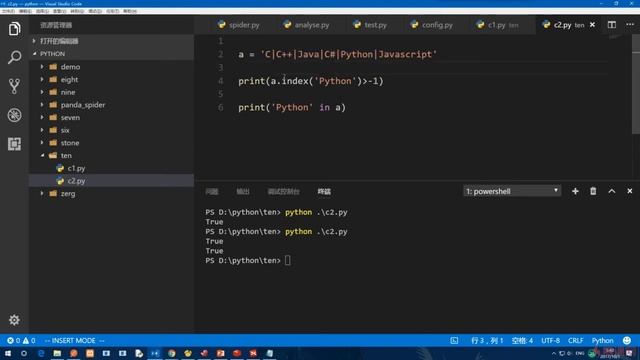Switch to the c1.py editor tab
The width and height of the screenshot is (640, 360).
(x=497, y=25)
